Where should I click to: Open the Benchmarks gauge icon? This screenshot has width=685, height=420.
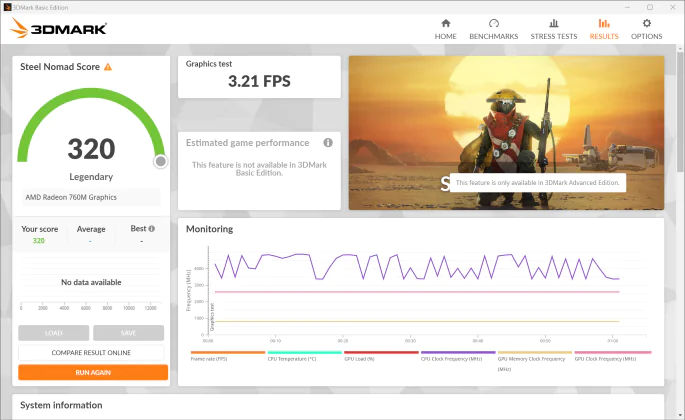[x=494, y=23]
